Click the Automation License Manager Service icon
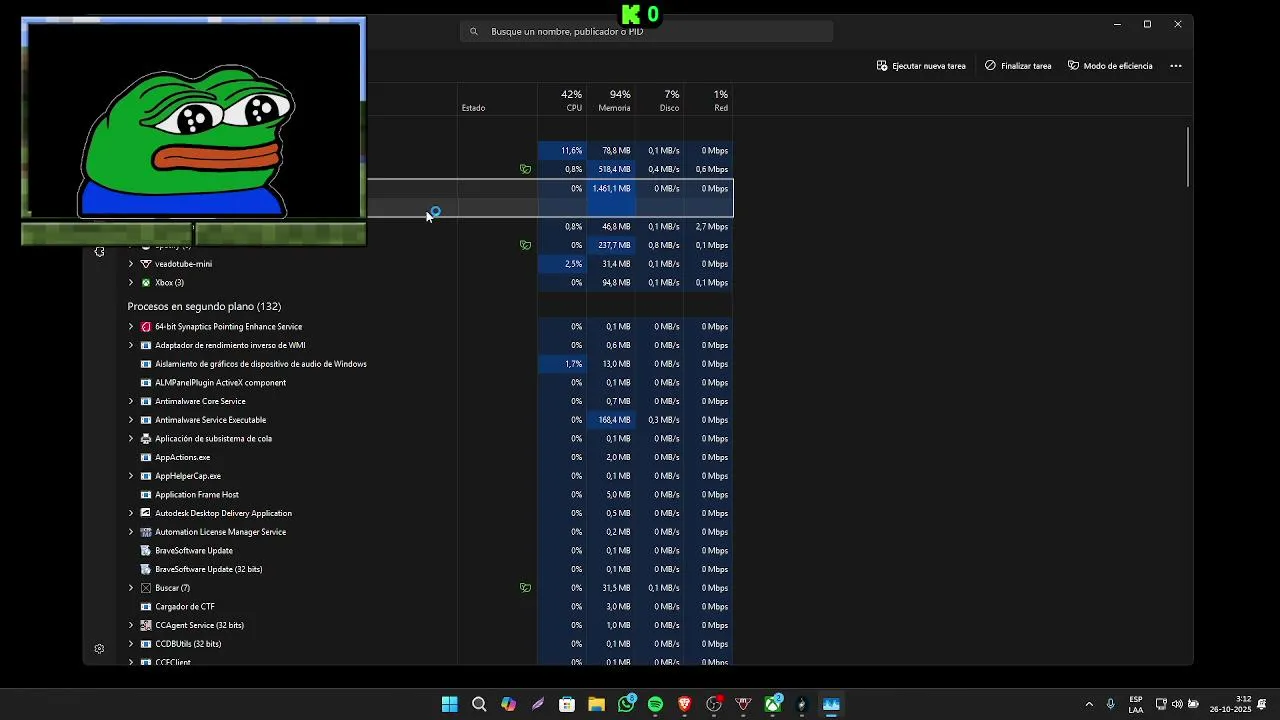Screen dimensions: 1280x720 [146, 532]
